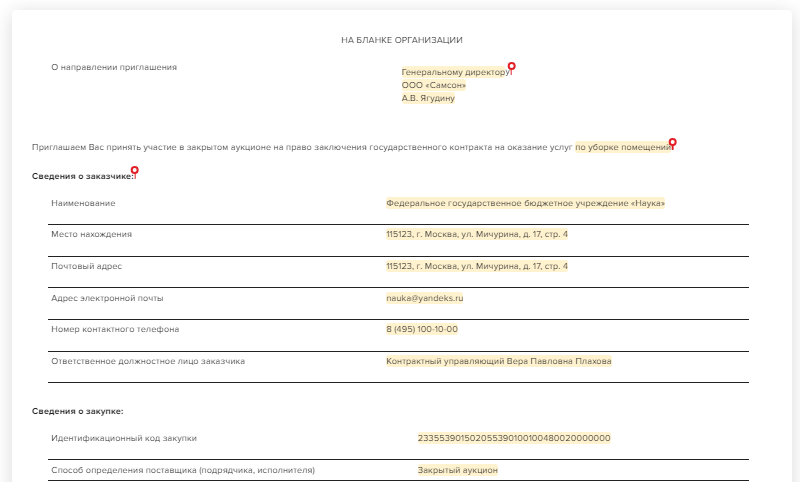Select the customer name Федеральное государственное бюджетное учреждение «Наука»
Viewport: 800px width, 482px height.
[x=525, y=203]
